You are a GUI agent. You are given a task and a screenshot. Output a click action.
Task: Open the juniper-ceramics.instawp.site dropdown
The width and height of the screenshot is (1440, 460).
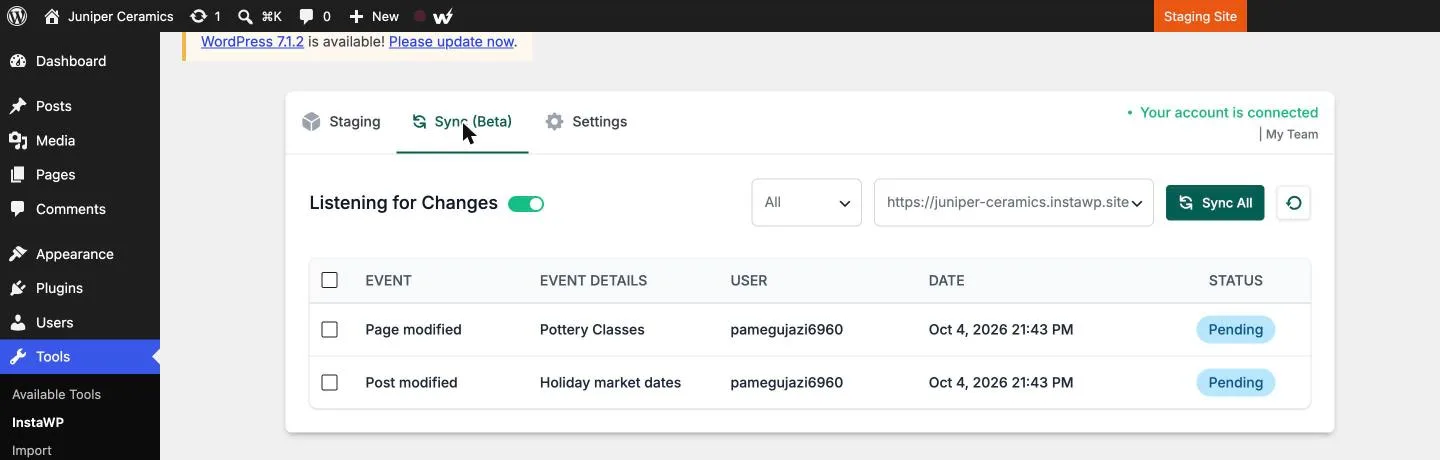tap(1014, 203)
